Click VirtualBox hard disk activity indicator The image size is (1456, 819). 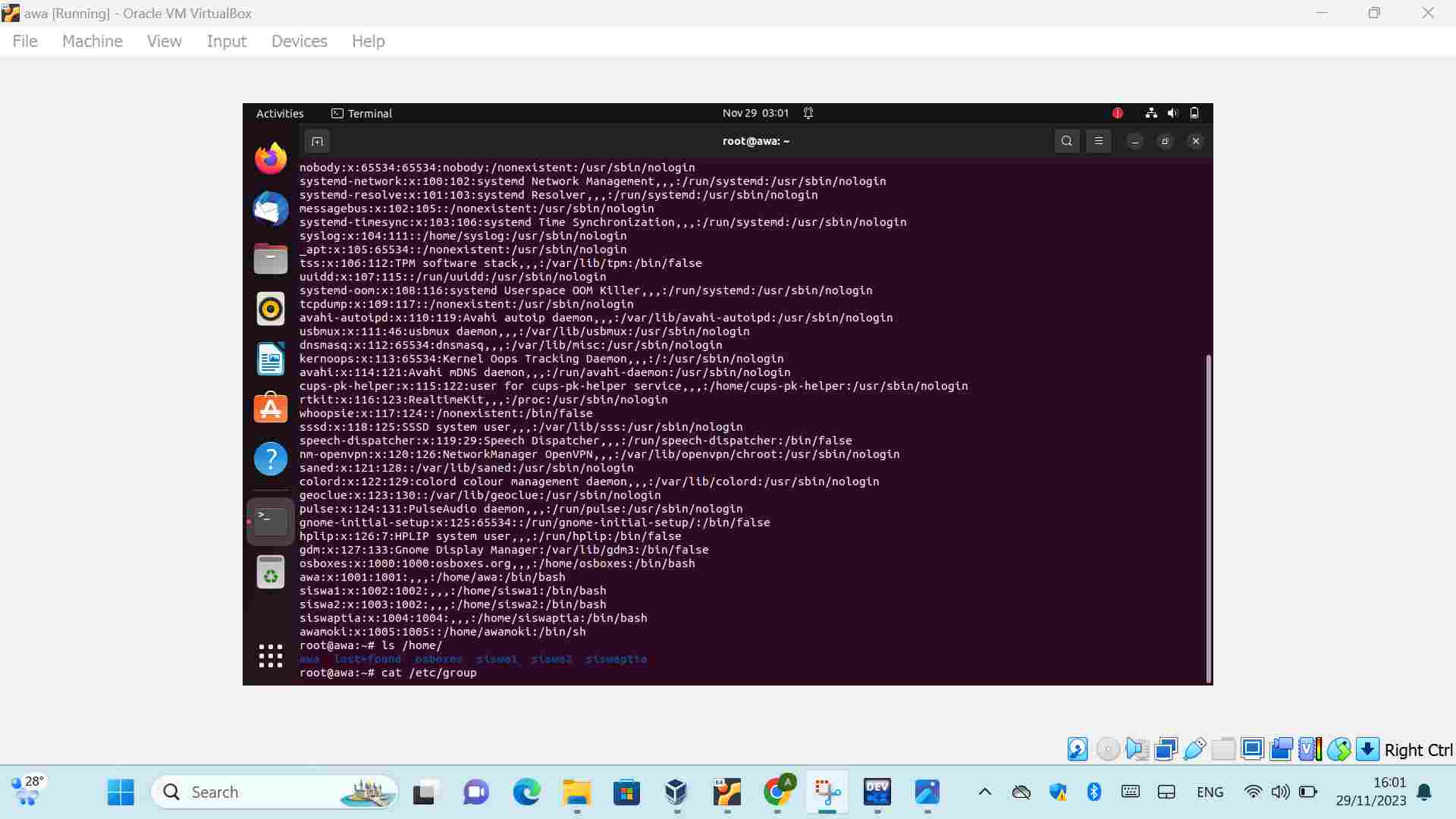tap(1078, 749)
